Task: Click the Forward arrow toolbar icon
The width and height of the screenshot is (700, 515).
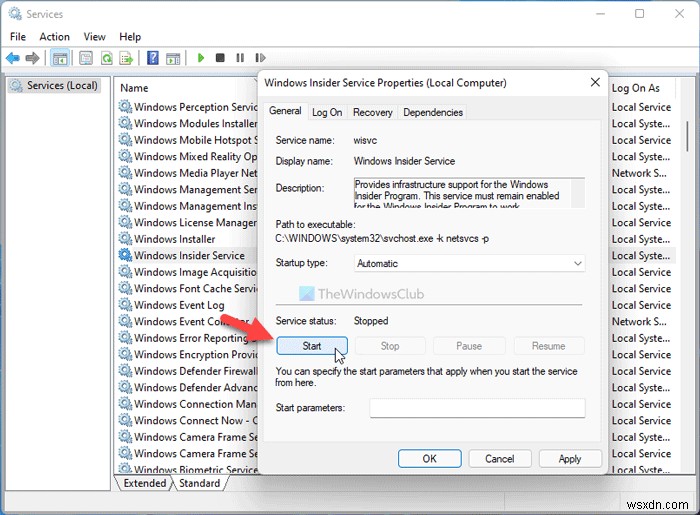Action: 33,58
